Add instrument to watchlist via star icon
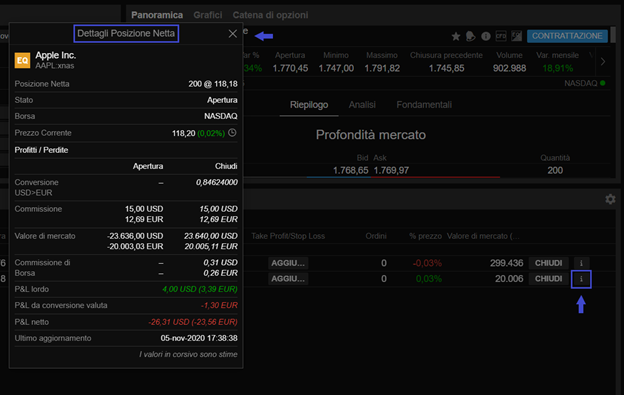Viewport: 624px width, 395px height. tap(456, 37)
